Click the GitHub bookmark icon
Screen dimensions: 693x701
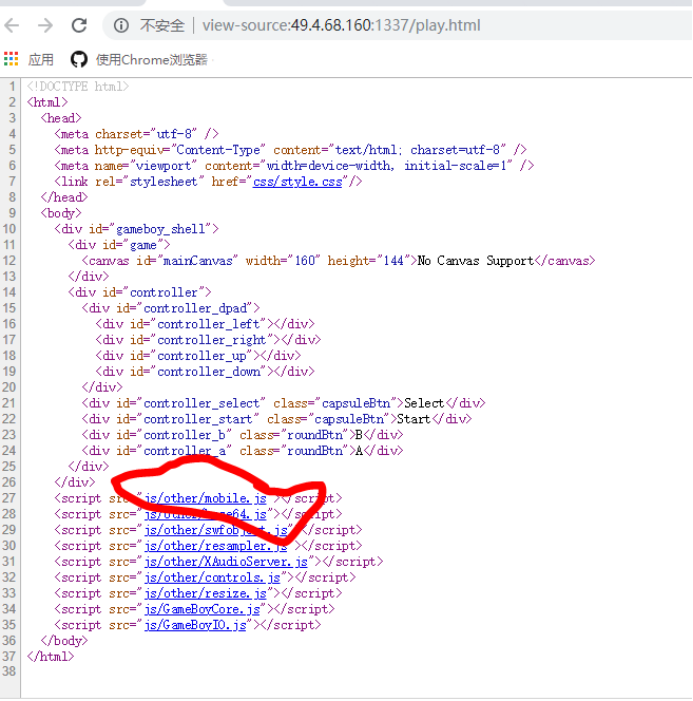coord(78,59)
